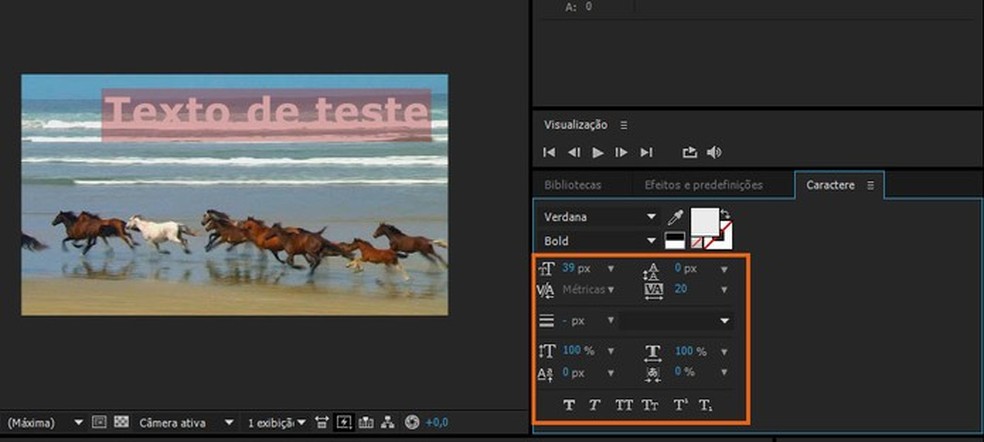Toggle Faux Bold text style
The width and height of the screenshot is (984, 442).
569,405
